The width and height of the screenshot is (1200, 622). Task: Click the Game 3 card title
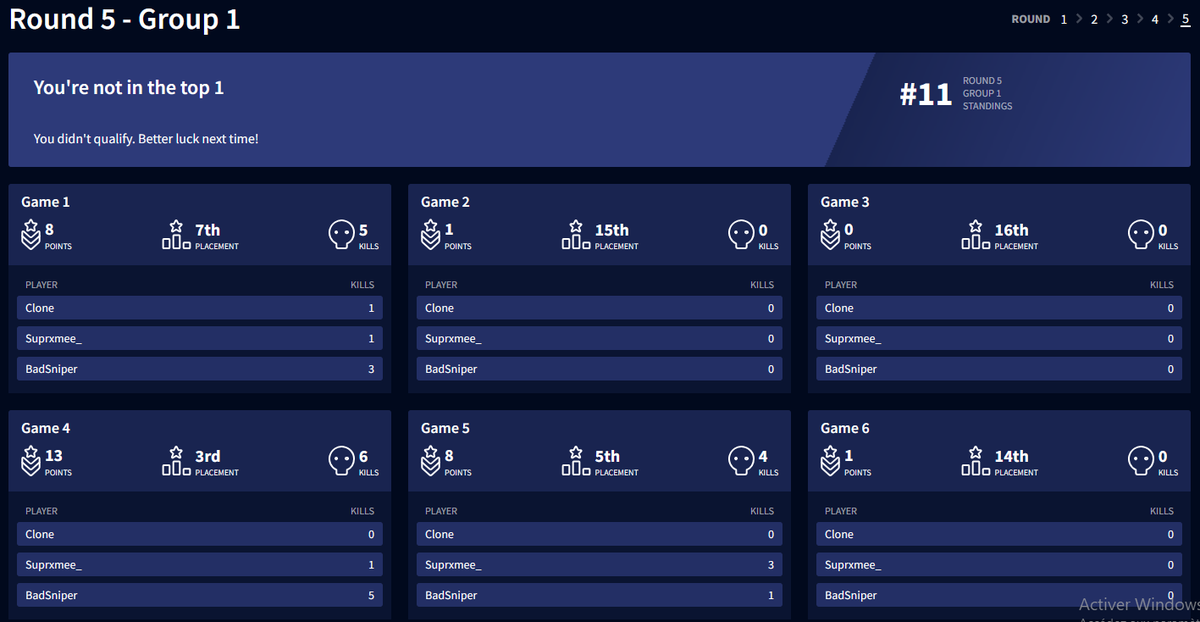[x=845, y=202]
